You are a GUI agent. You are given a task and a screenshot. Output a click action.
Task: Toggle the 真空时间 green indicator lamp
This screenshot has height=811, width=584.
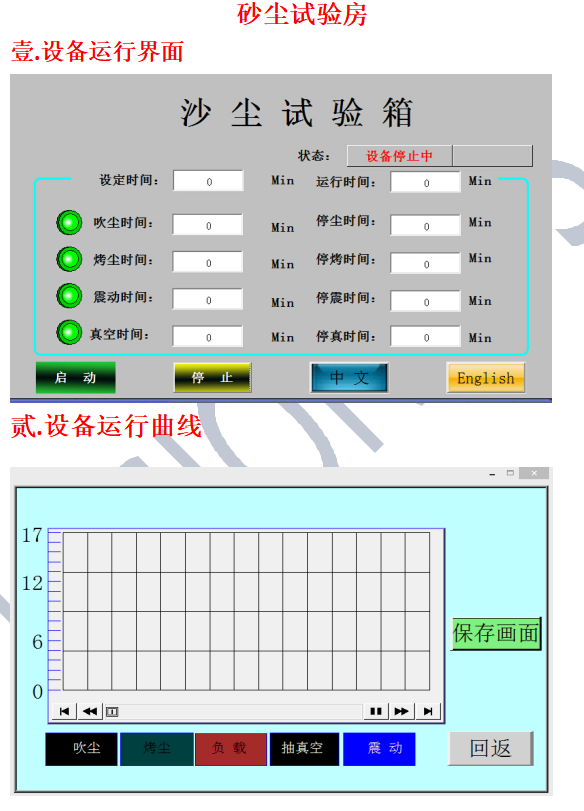click(x=69, y=333)
